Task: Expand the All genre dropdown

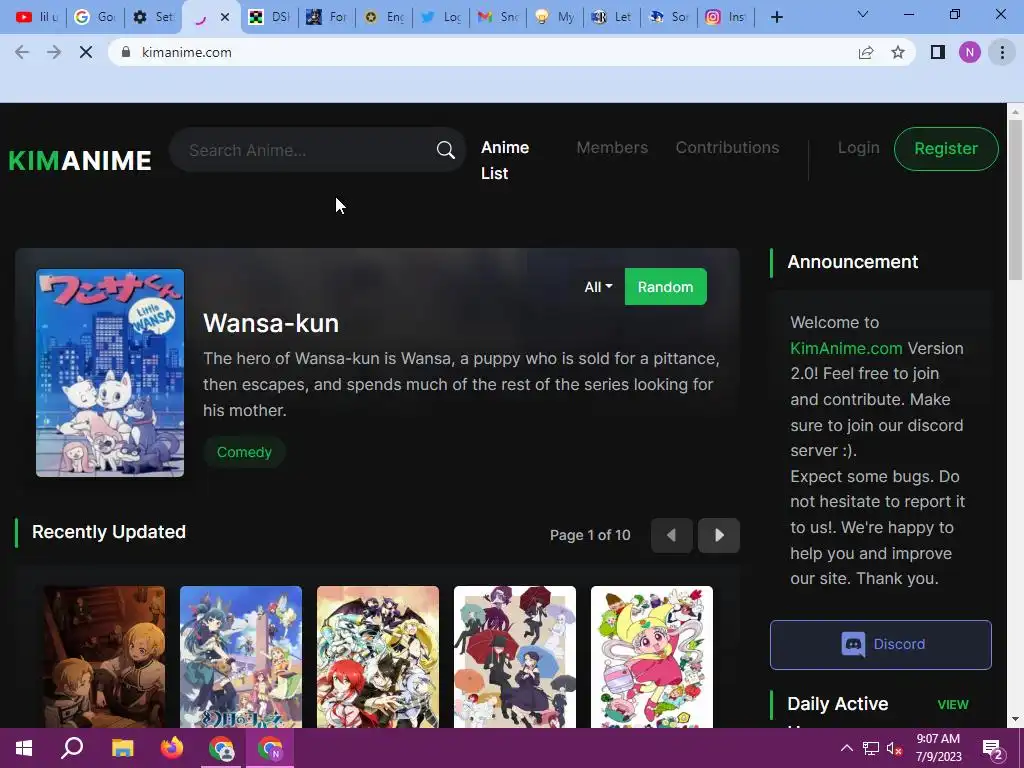Action: point(598,287)
